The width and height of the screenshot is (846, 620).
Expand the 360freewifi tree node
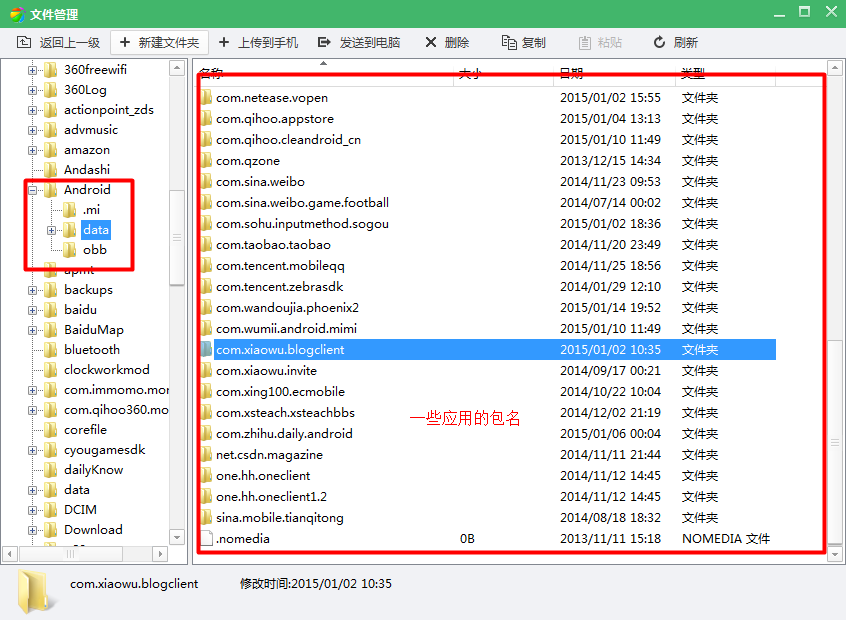point(32,70)
